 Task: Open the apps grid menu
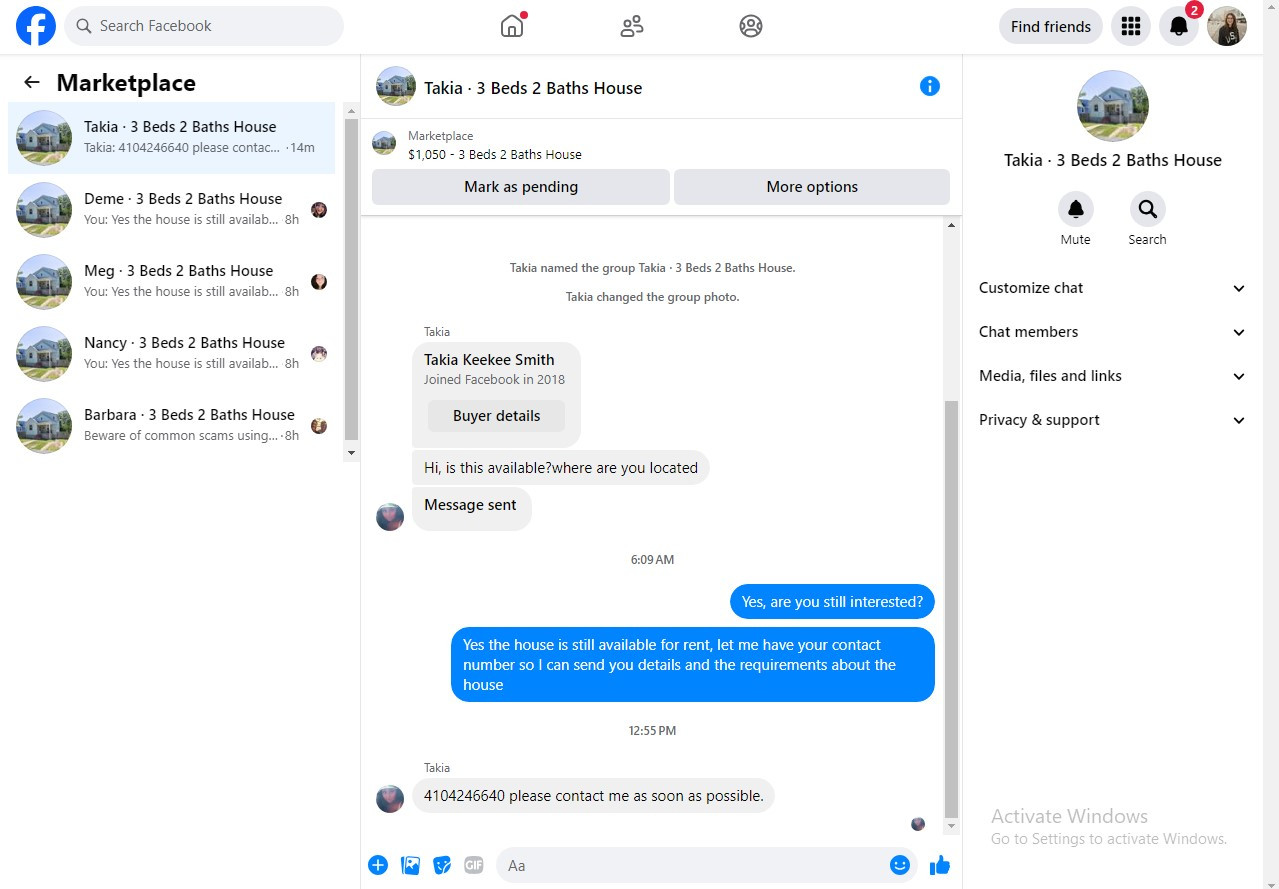tap(1131, 26)
